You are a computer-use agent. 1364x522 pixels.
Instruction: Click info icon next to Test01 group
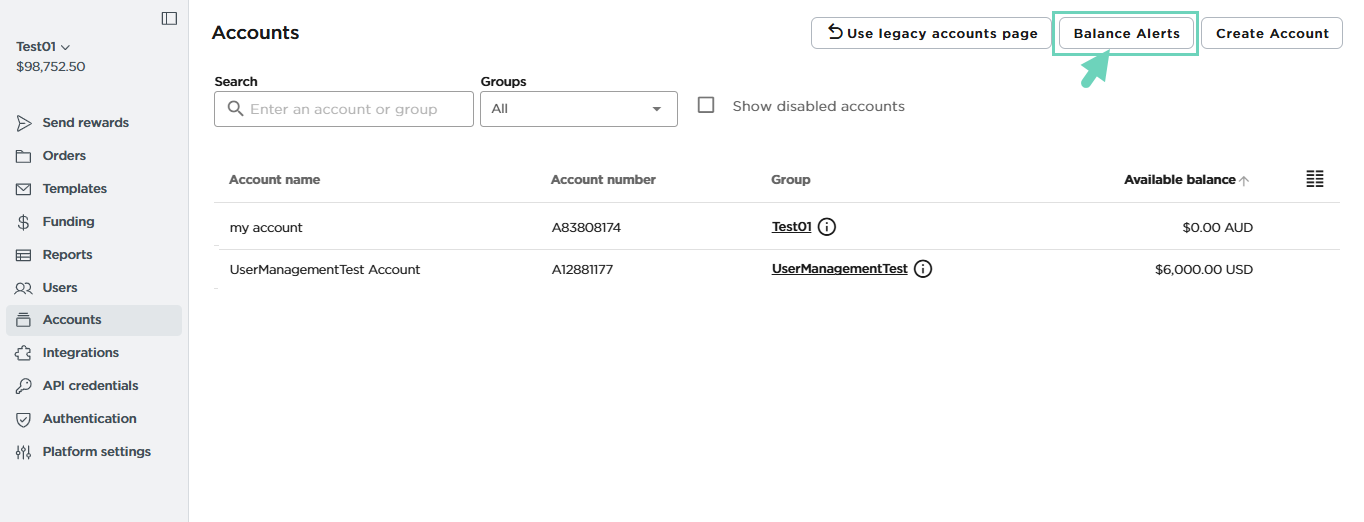coord(827,227)
